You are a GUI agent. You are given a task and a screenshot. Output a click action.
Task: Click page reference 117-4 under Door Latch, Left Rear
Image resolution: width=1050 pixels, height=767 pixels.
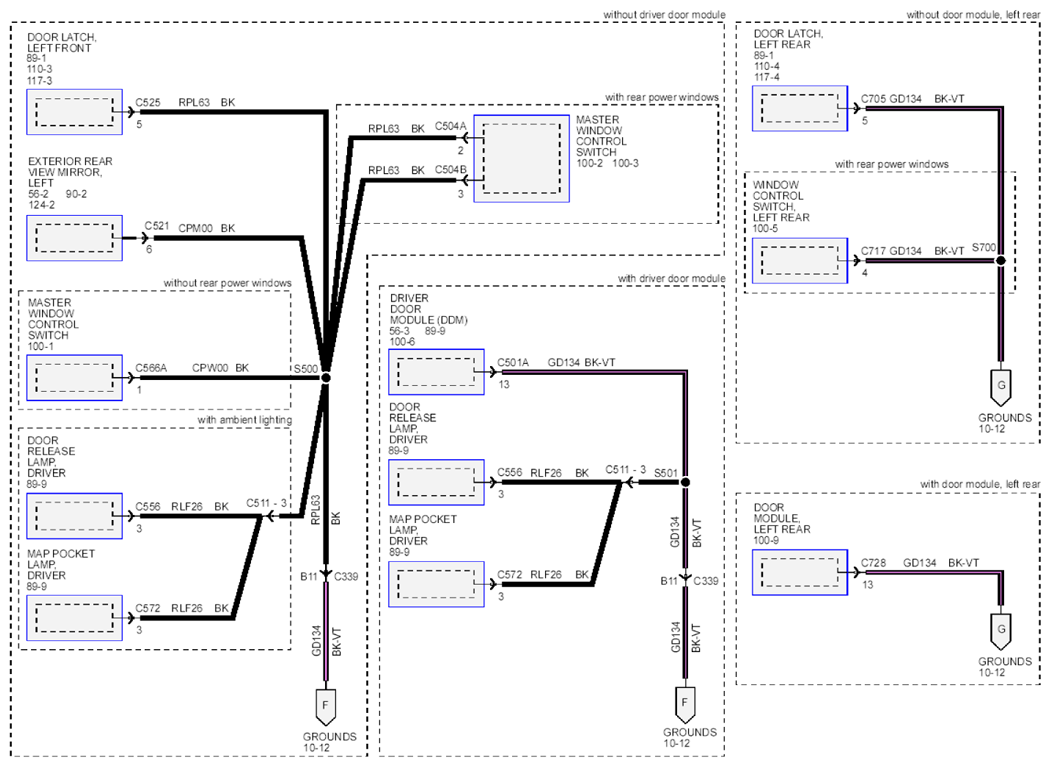coord(767,77)
